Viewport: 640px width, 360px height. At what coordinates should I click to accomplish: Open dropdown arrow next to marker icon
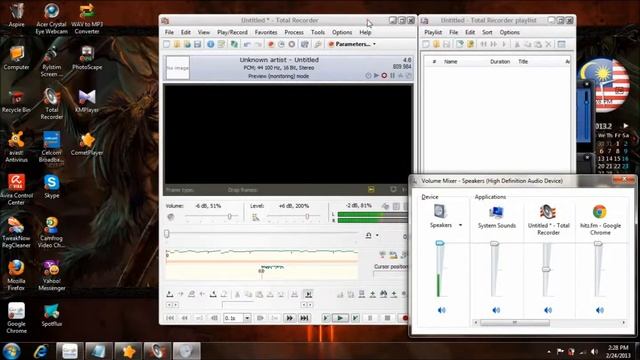pos(377,236)
